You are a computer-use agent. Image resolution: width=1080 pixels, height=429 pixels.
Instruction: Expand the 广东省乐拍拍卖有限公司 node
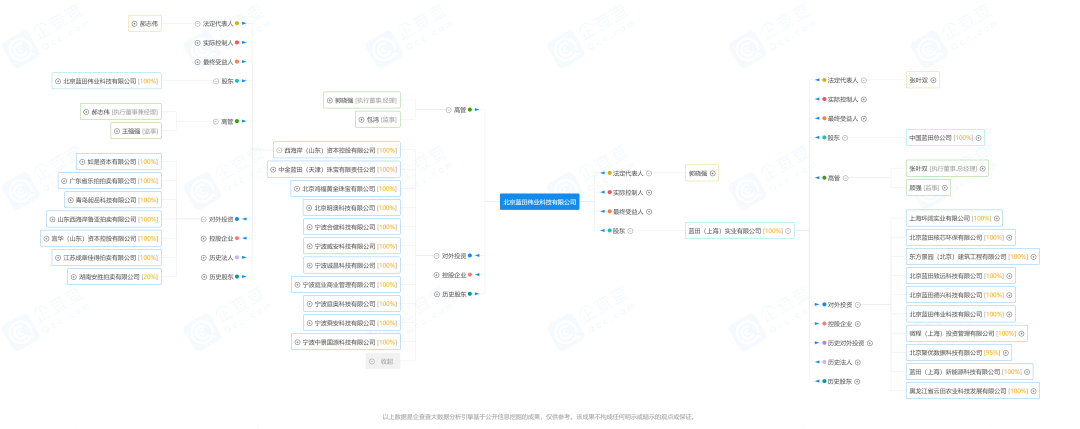[x=64, y=181]
